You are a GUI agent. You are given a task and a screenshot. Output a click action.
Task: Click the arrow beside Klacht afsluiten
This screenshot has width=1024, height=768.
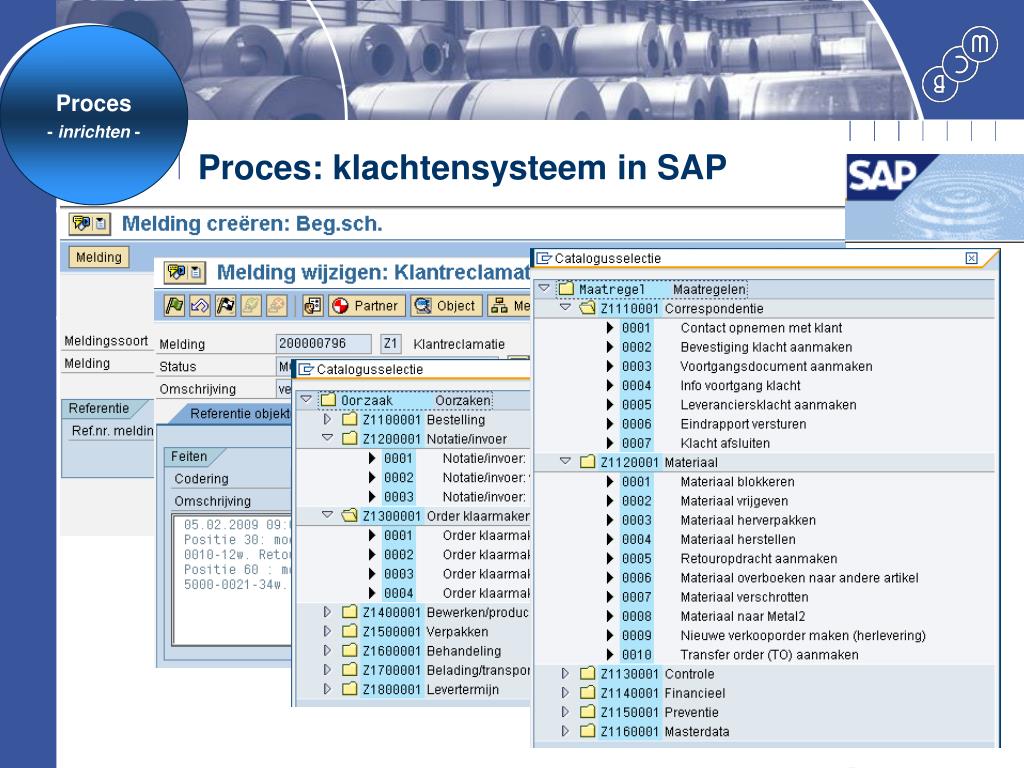point(610,443)
